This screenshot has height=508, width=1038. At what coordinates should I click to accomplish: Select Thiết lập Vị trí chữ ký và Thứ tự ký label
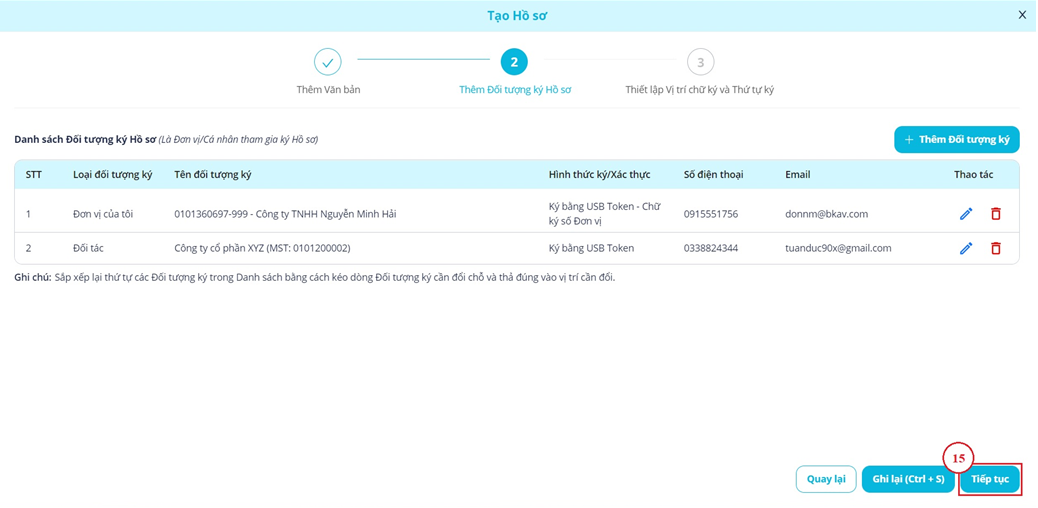[x=700, y=90]
